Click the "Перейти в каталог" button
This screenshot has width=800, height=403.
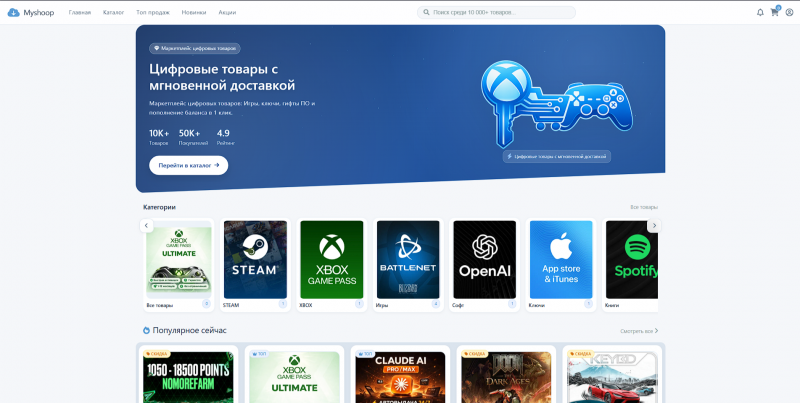coord(188,165)
